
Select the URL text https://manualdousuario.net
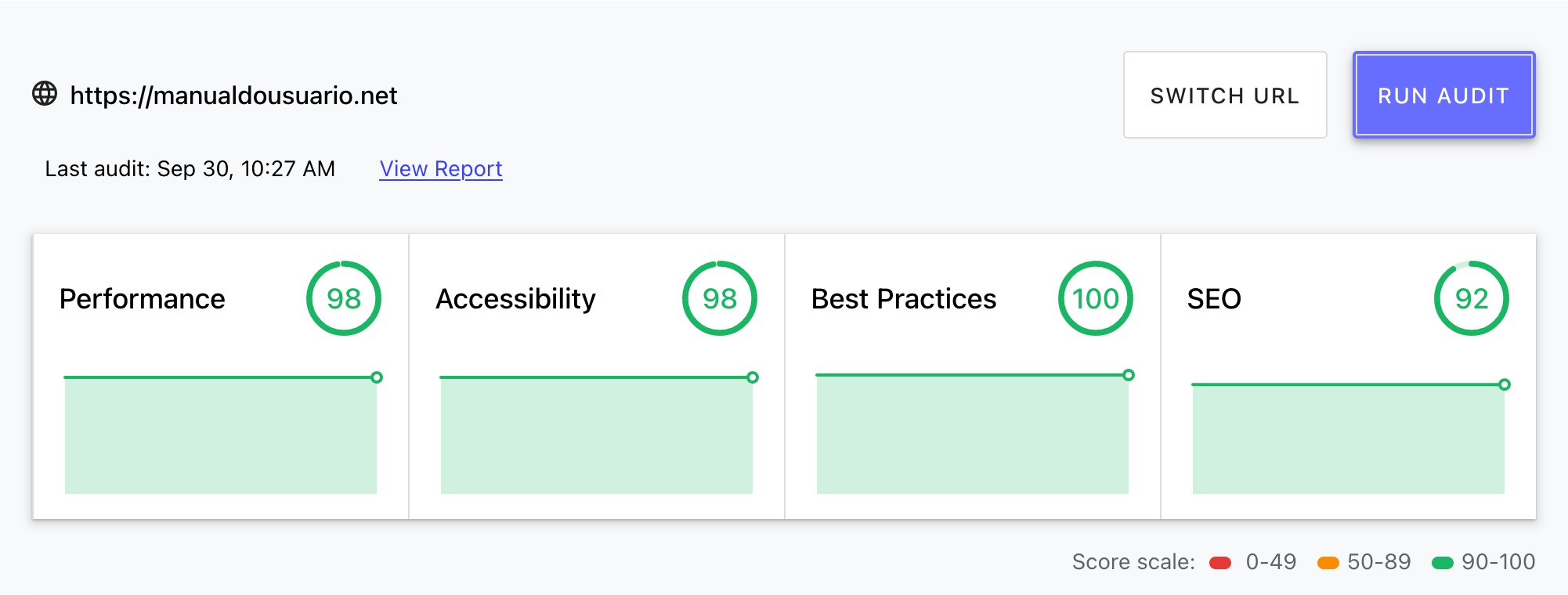(x=233, y=95)
